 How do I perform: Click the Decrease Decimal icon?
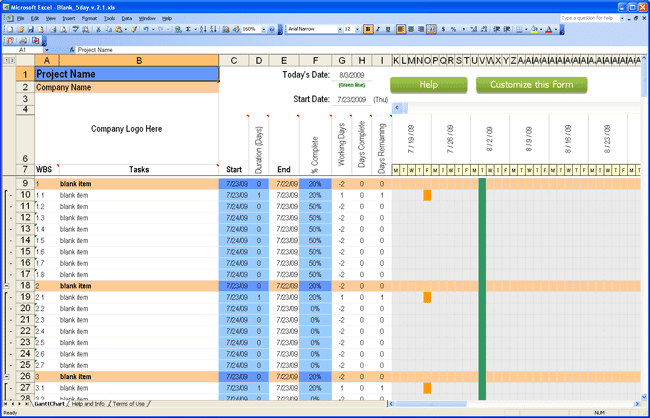click(483, 29)
